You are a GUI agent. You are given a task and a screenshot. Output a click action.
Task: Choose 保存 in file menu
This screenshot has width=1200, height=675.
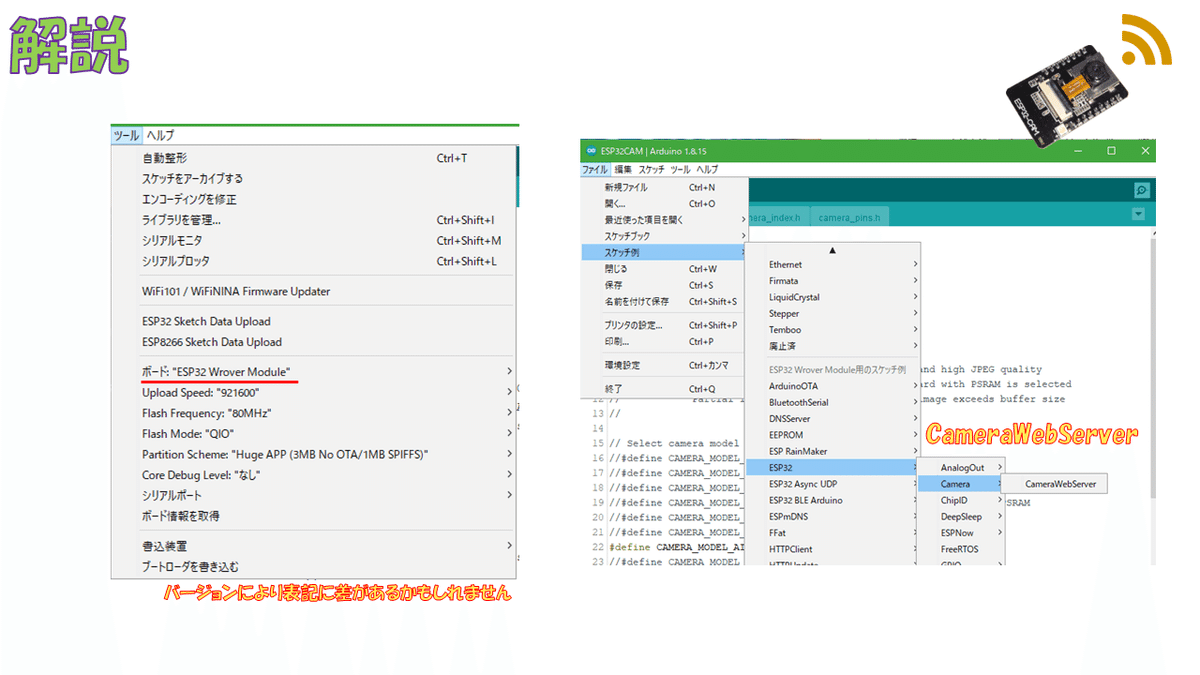(664, 285)
